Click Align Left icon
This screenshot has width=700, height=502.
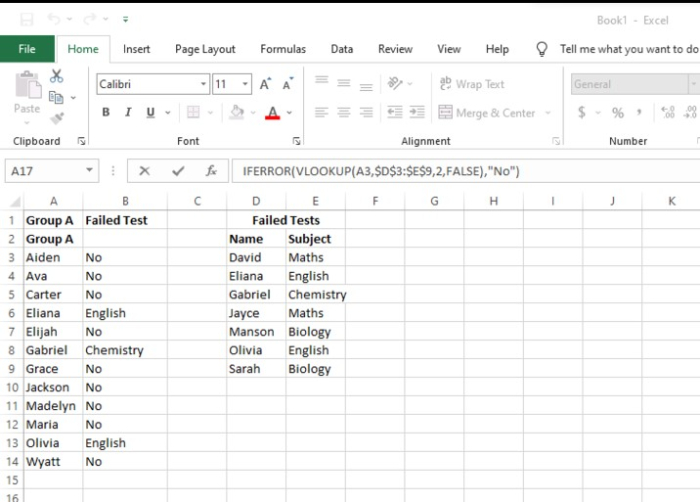click(321, 112)
